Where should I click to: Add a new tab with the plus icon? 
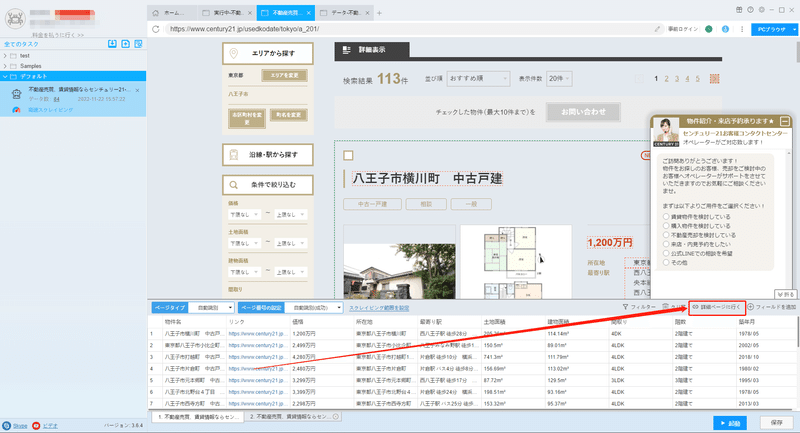pos(379,13)
